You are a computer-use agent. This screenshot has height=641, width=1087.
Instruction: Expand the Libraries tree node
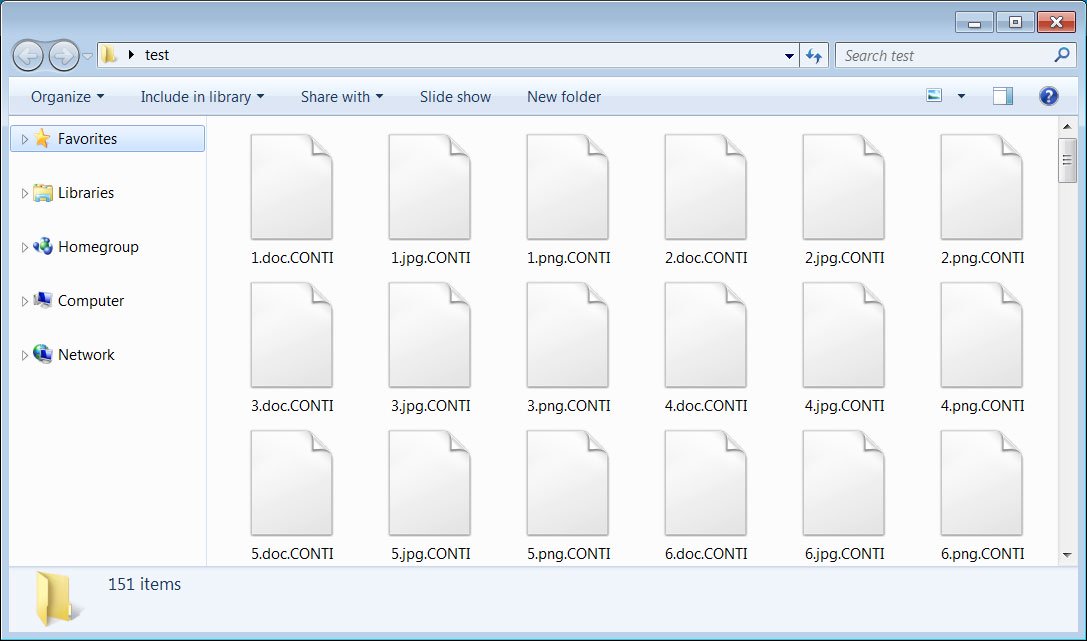tap(25, 193)
